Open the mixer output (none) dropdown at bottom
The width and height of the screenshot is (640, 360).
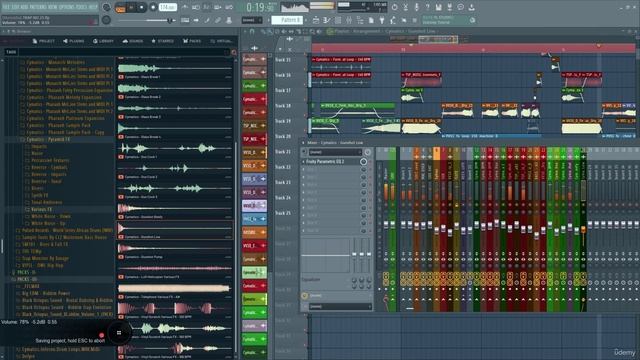point(340,307)
